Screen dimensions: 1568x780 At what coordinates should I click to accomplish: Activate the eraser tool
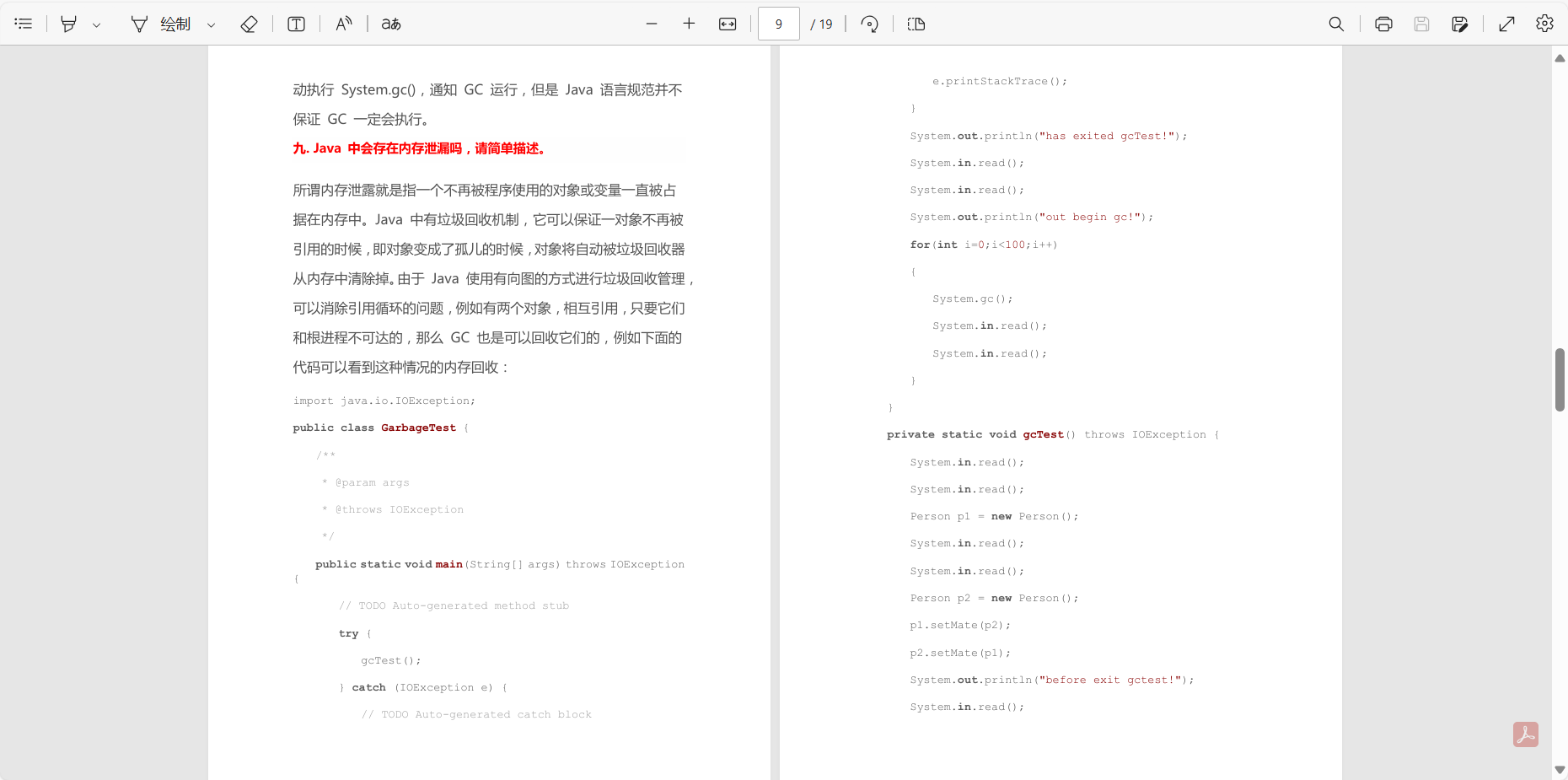pyautogui.click(x=249, y=24)
